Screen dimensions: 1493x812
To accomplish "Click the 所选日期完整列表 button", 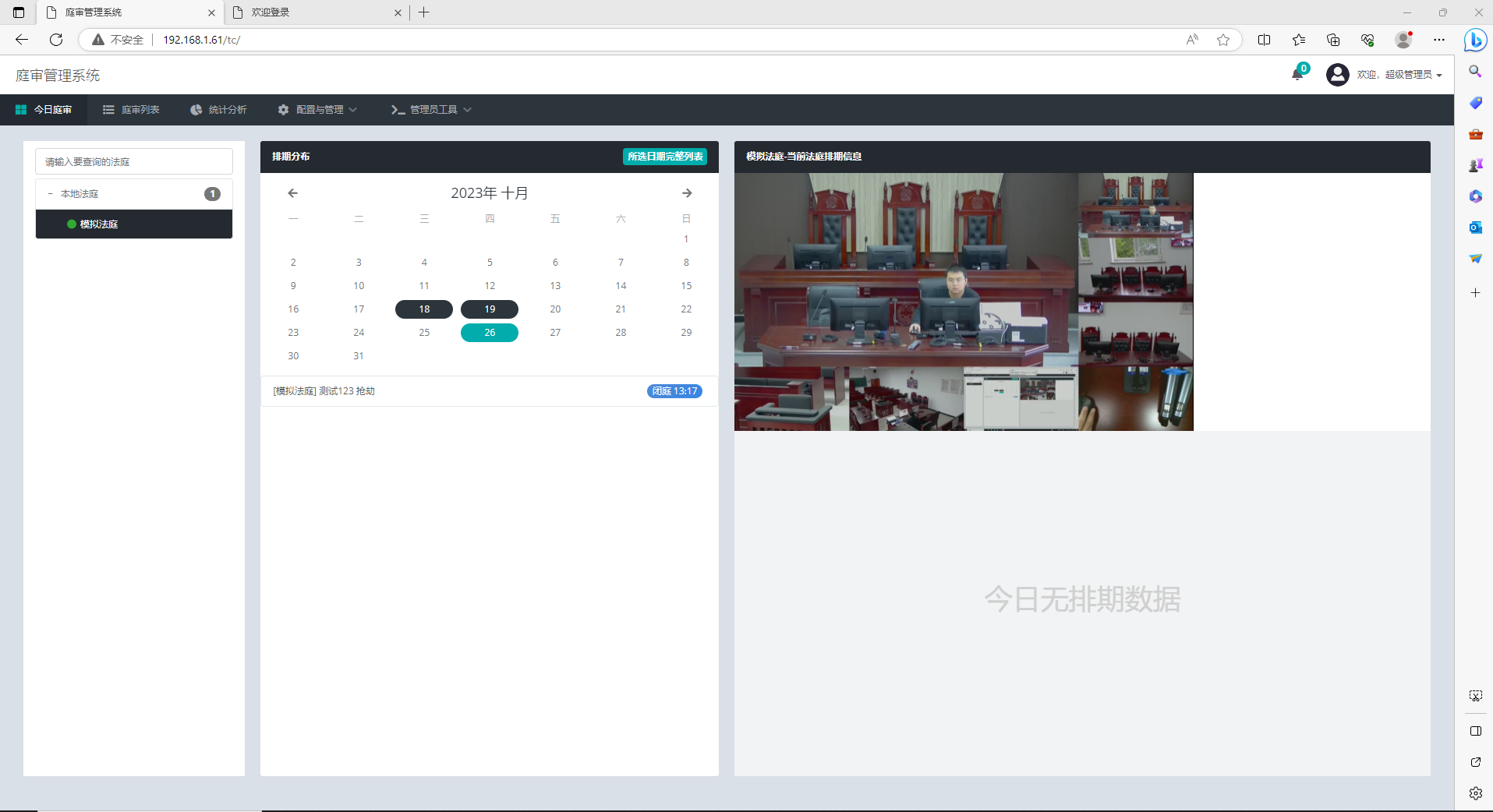I will tap(664, 157).
